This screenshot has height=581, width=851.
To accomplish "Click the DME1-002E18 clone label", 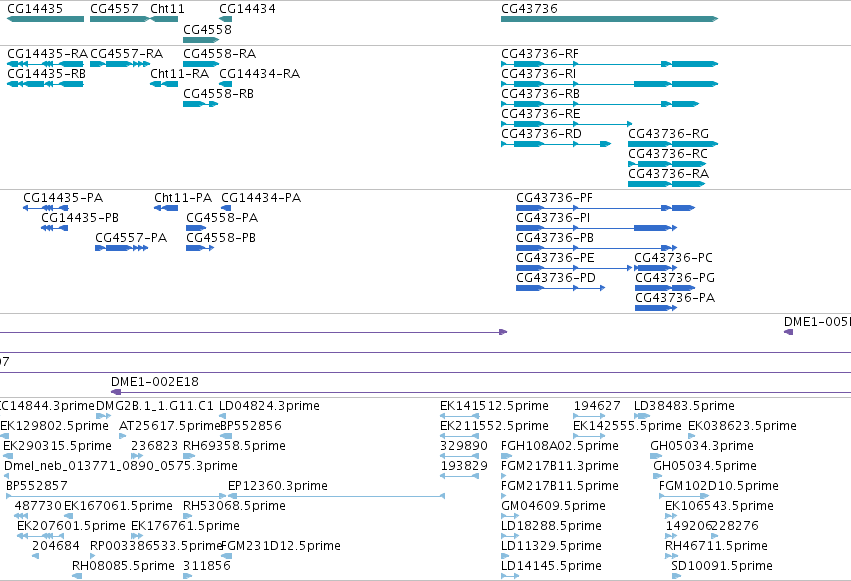I will tap(155, 382).
